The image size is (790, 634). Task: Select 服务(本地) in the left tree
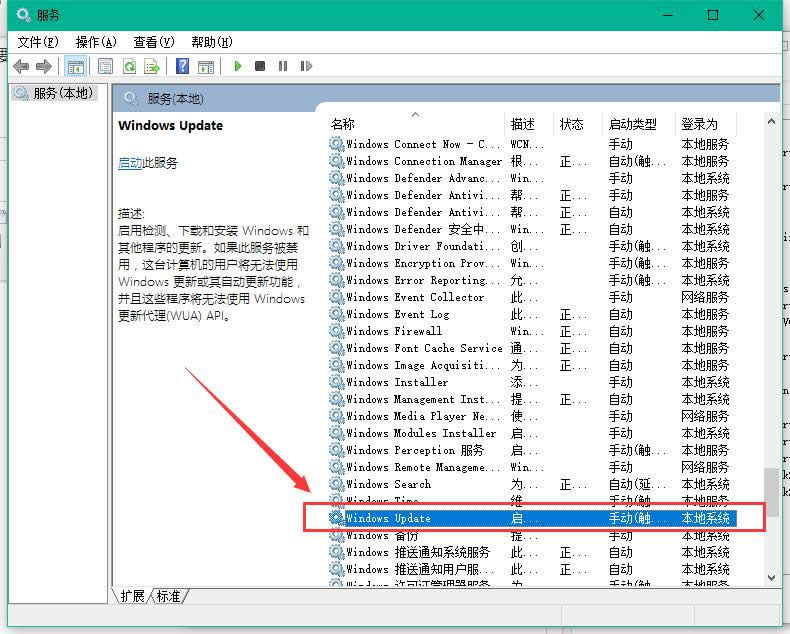[x=62, y=93]
